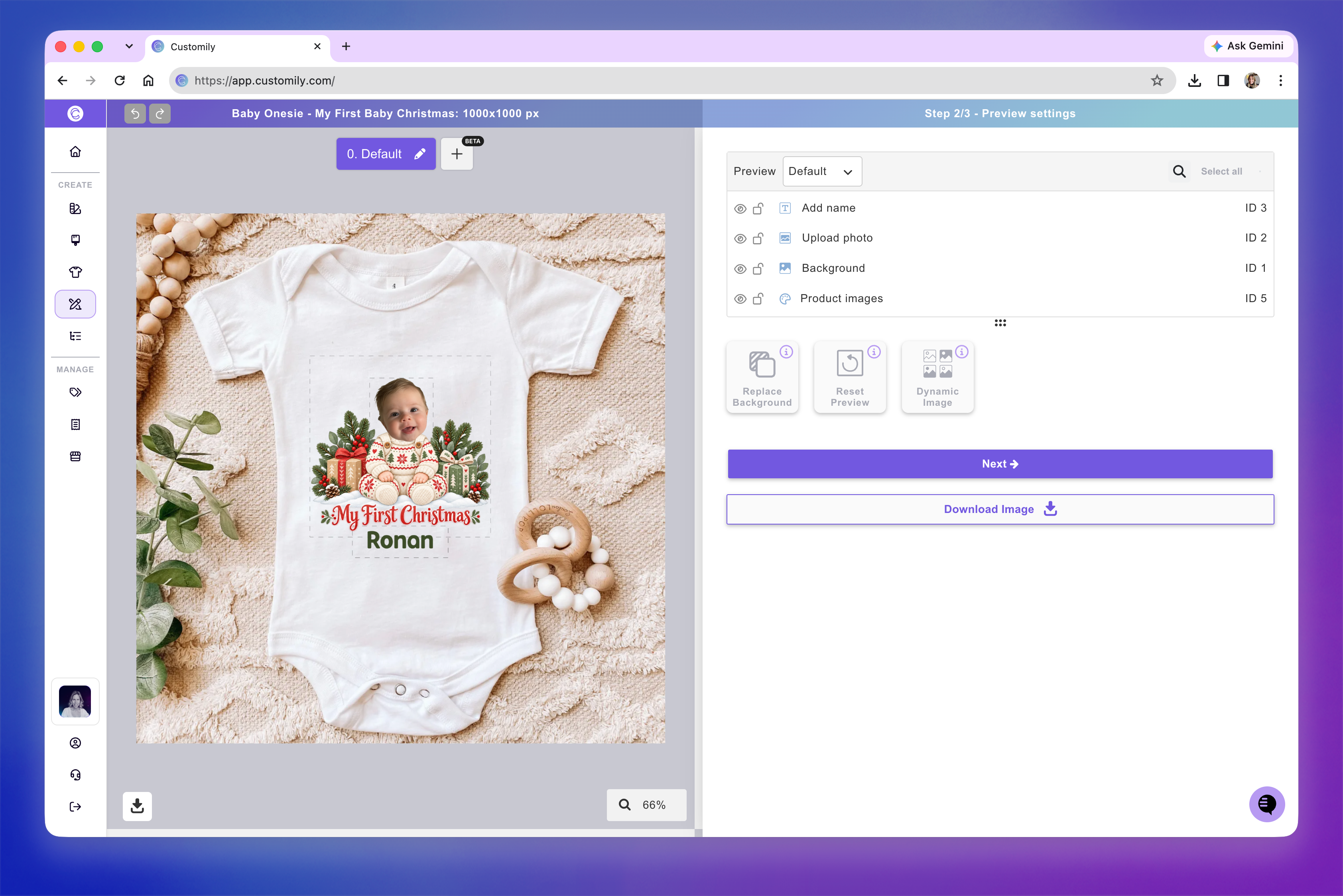
Task: Open the Preview Default dropdown
Action: pyautogui.click(x=822, y=171)
